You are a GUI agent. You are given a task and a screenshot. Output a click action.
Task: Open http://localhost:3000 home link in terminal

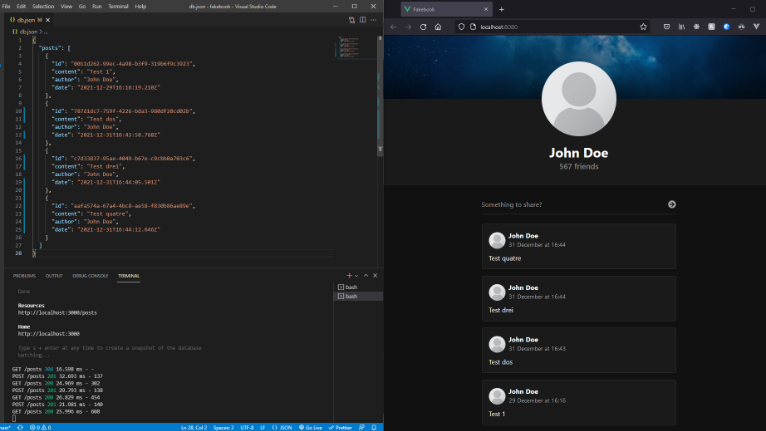point(49,334)
